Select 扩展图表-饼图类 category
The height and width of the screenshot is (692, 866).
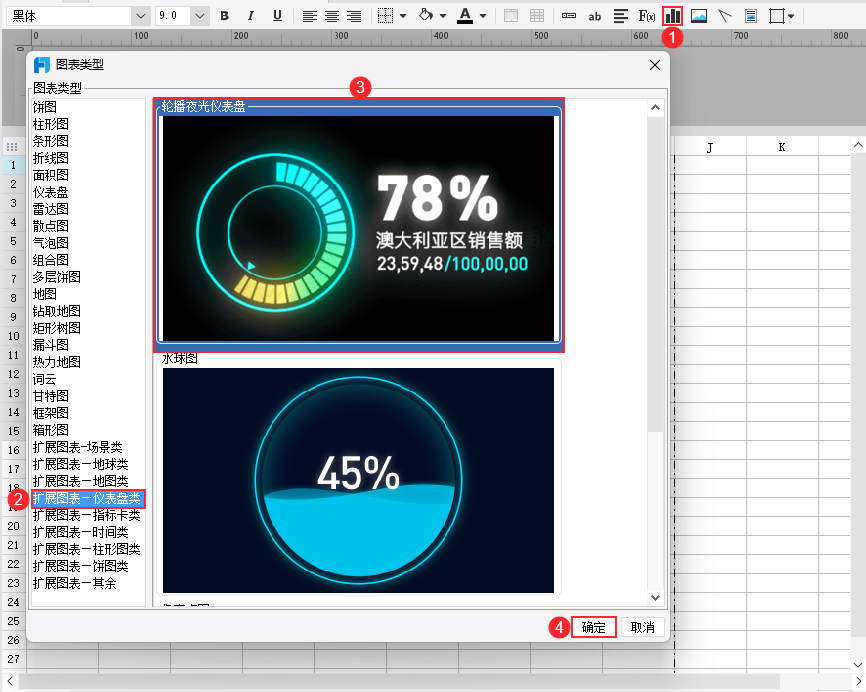pos(80,567)
